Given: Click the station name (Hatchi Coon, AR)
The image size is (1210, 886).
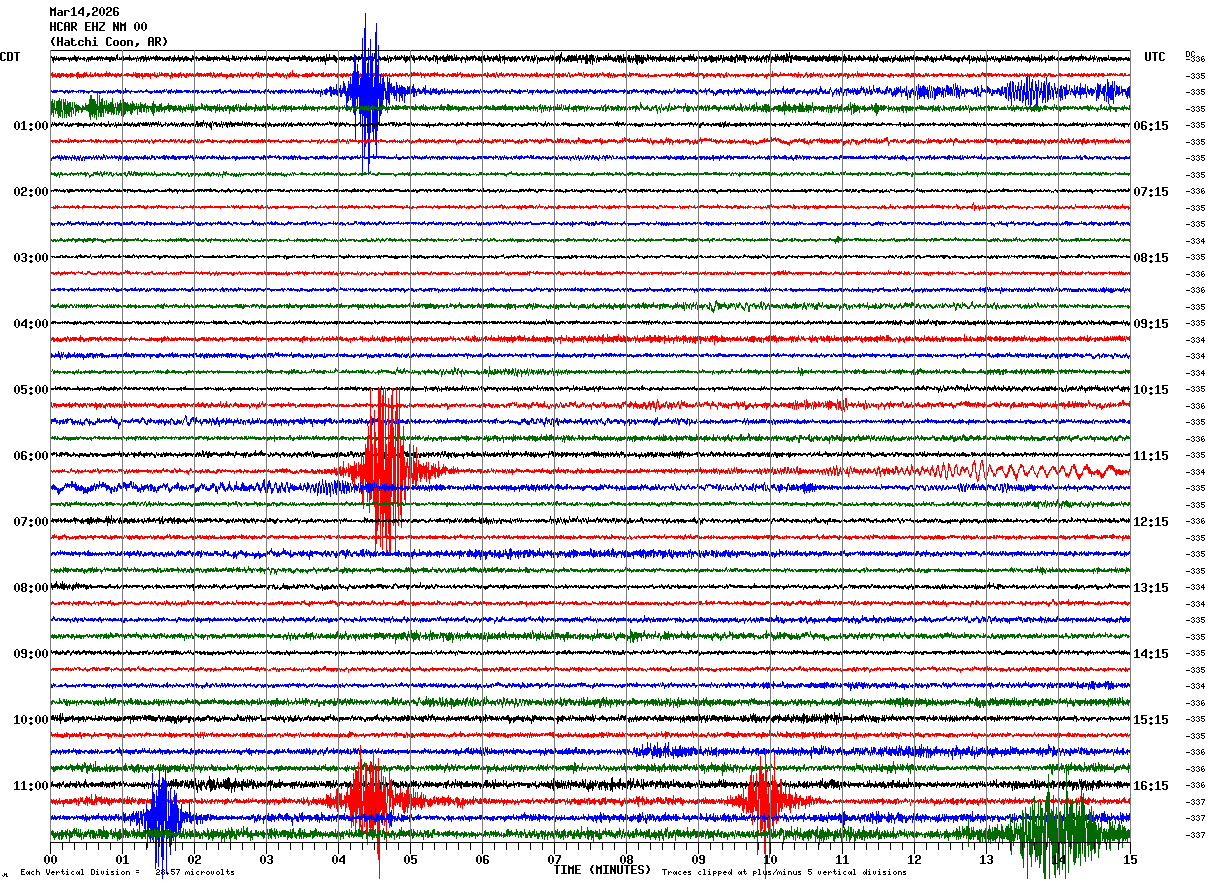Looking at the screenshot, I should tap(109, 42).
